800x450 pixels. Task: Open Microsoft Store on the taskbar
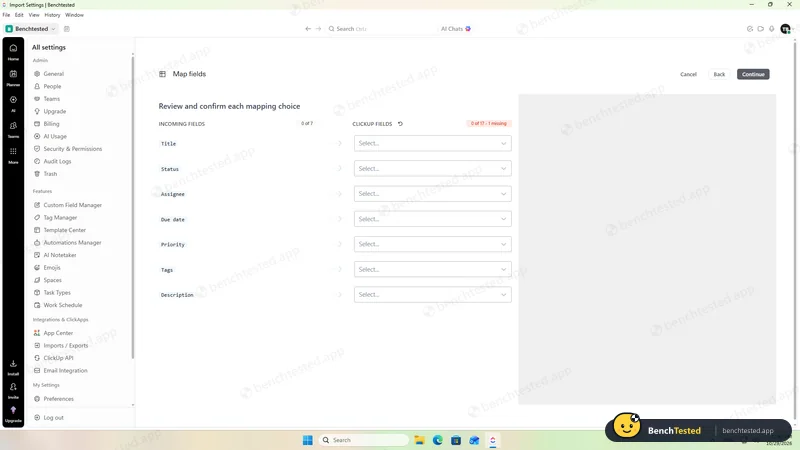point(456,440)
